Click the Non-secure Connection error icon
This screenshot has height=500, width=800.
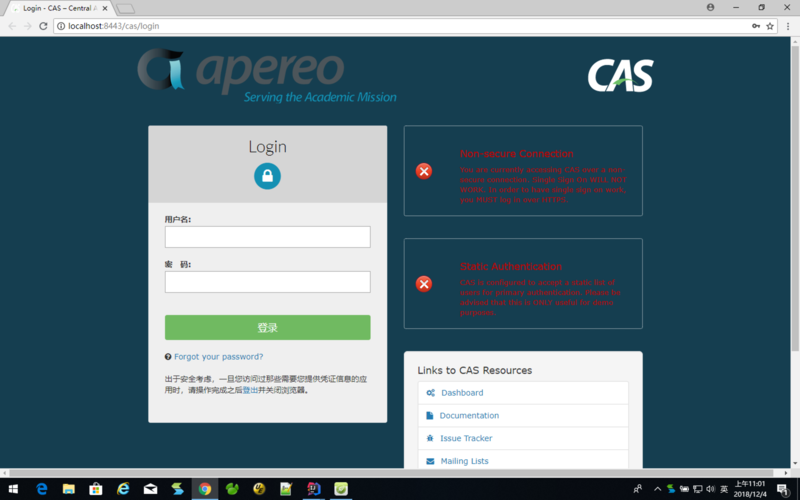coord(423,171)
